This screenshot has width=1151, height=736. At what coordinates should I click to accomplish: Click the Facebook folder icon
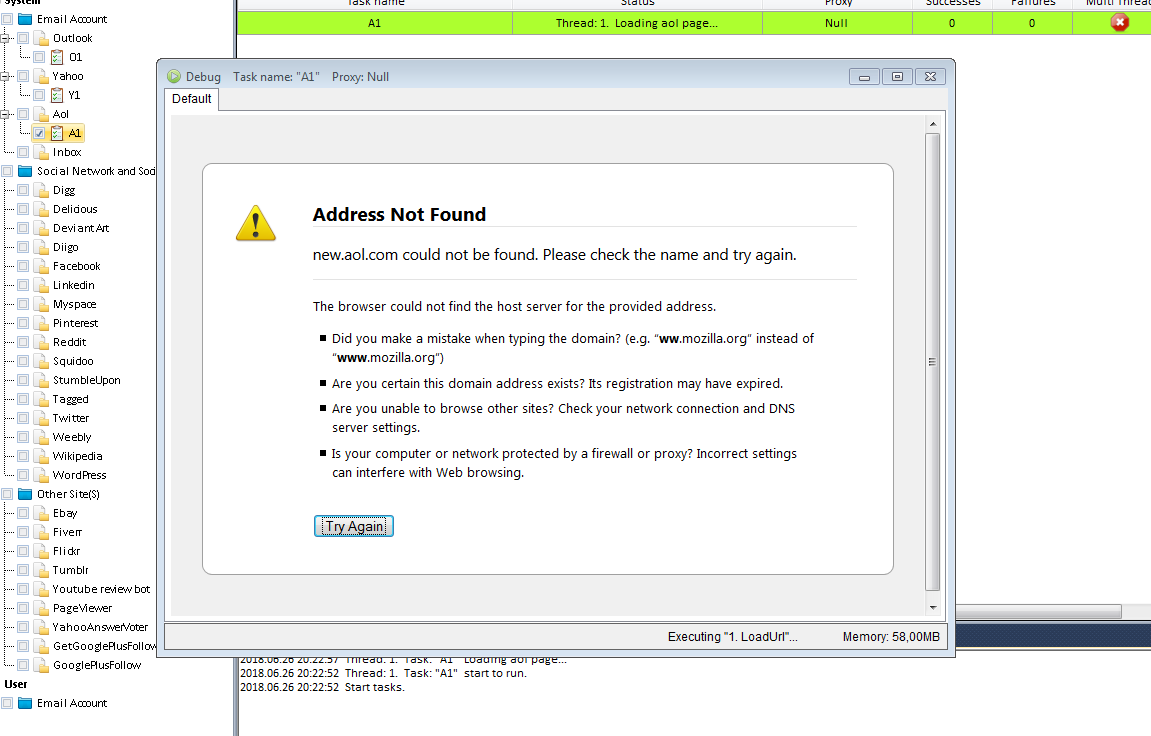[41, 266]
